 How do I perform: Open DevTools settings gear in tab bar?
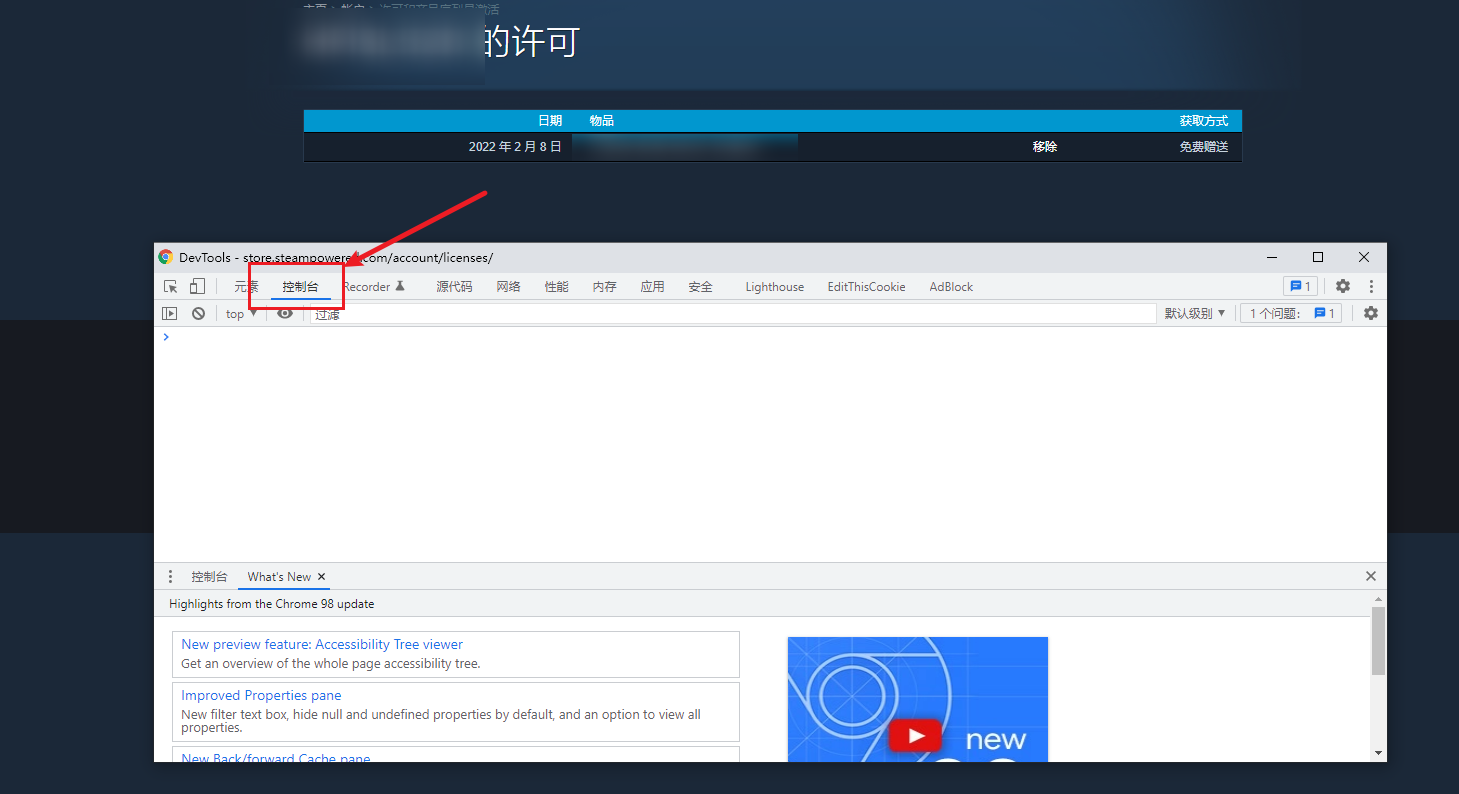click(1343, 287)
